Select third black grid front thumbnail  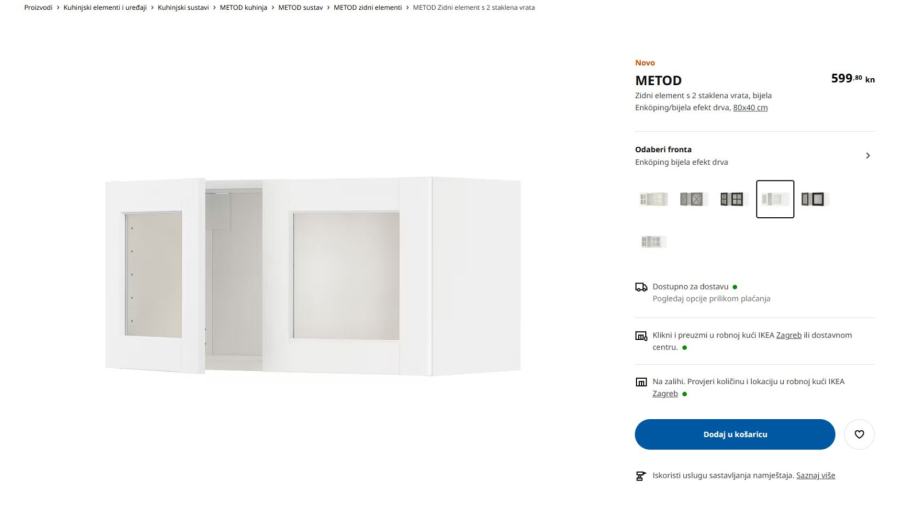tap(731, 199)
